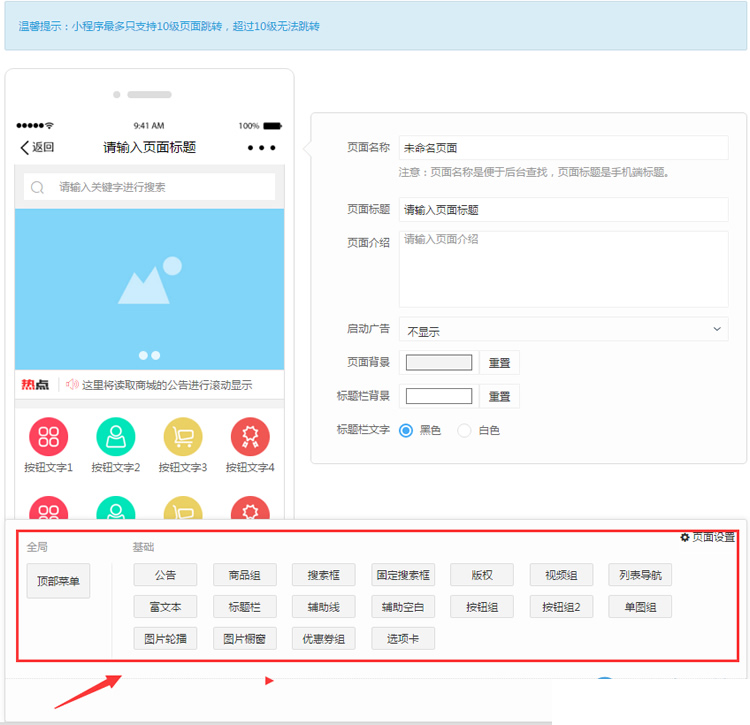The image size is (750, 725).
Task: Select the 黑色 title text radio
Action: 406,430
